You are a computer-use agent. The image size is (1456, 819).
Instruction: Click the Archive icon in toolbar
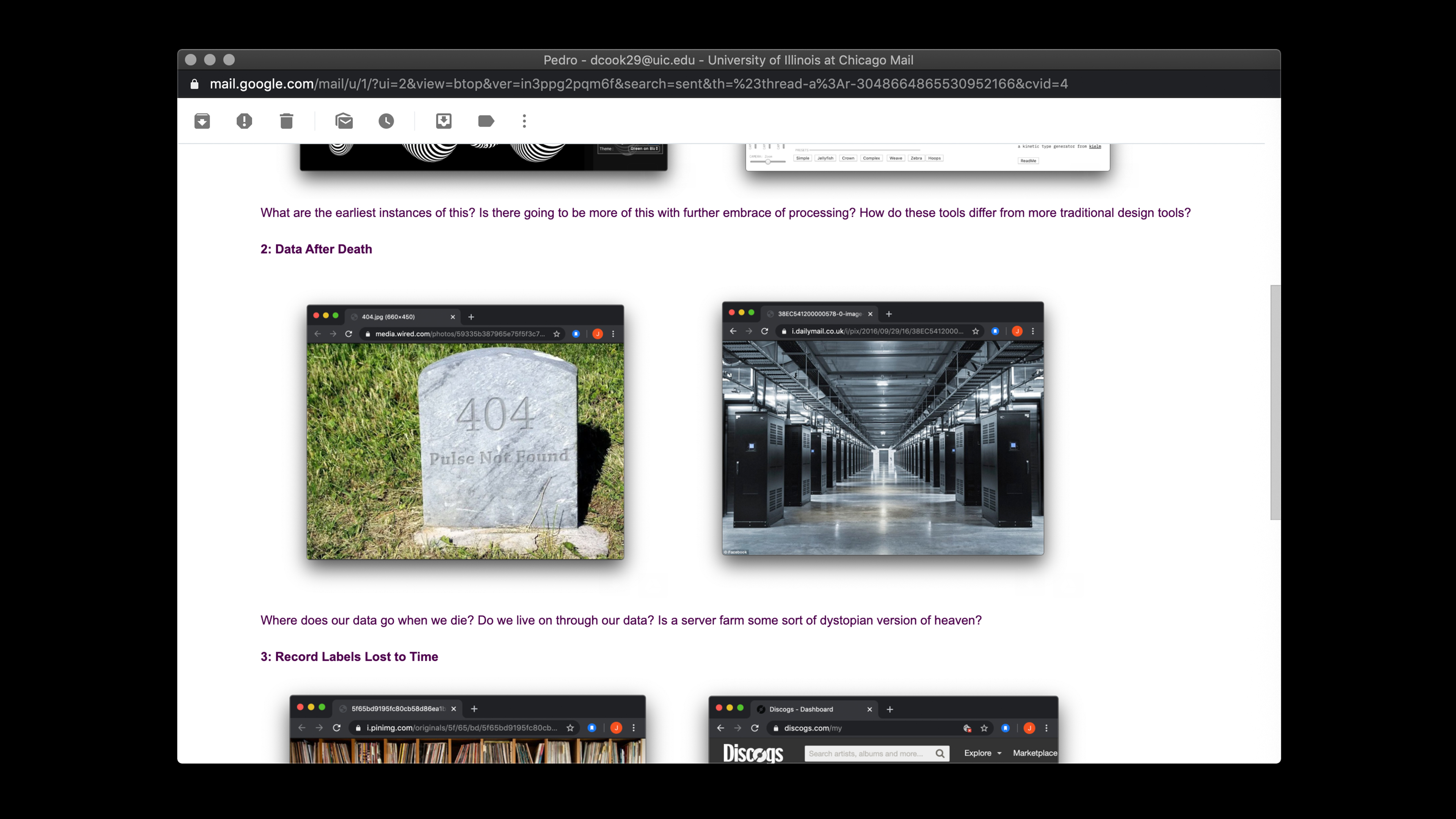point(202,121)
